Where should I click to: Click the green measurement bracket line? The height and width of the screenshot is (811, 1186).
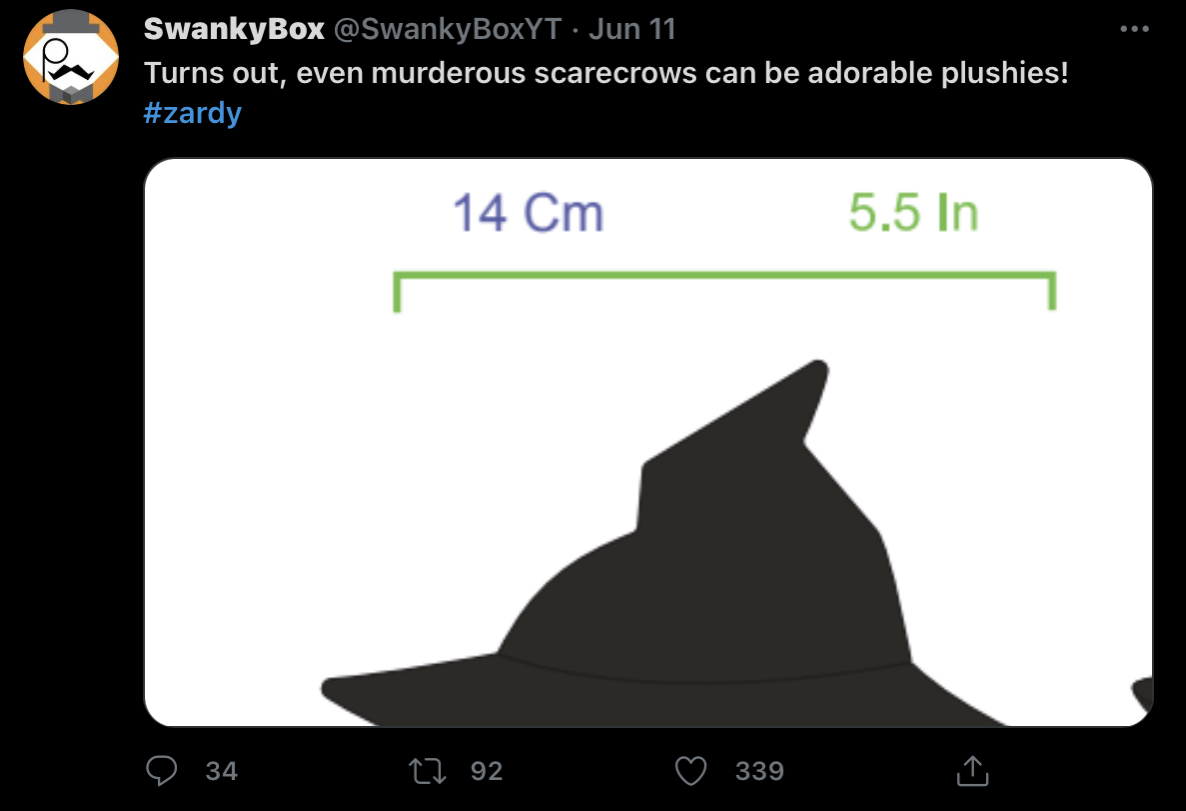click(x=725, y=291)
